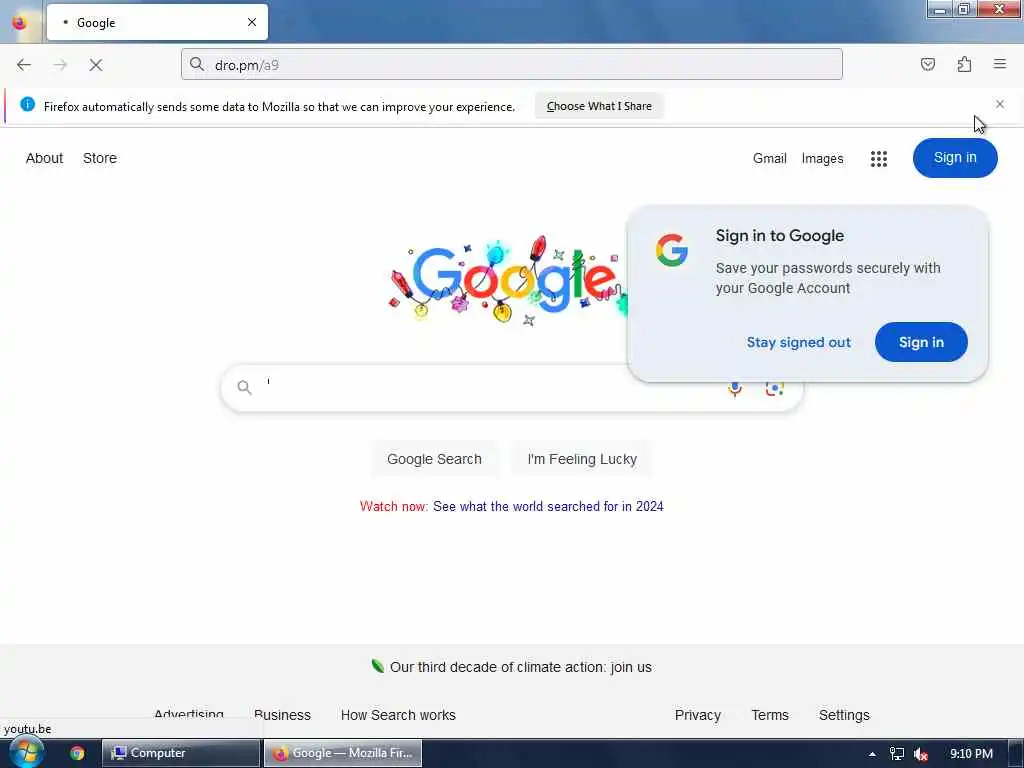Click the Google holiday doodle logo

coord(507,281)
